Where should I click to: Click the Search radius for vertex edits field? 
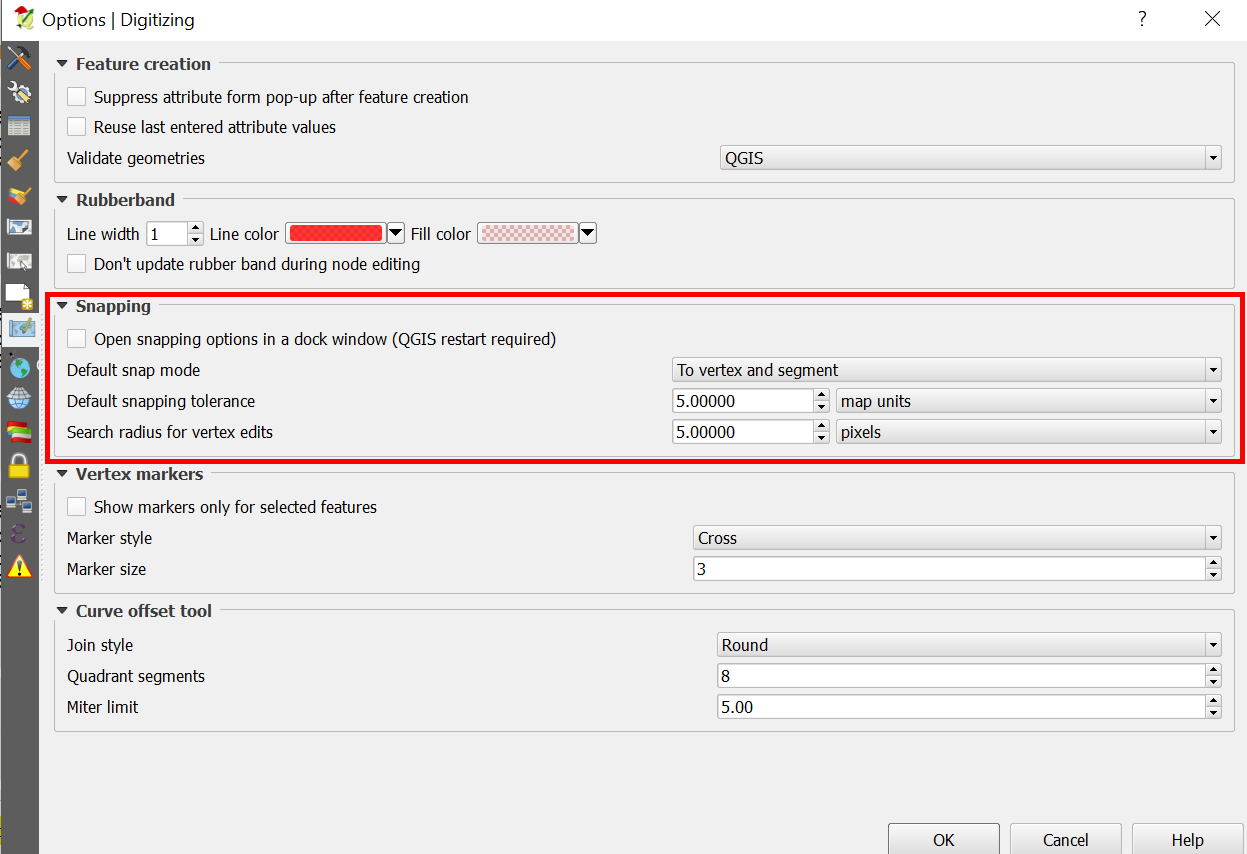[x=743, y=432]
